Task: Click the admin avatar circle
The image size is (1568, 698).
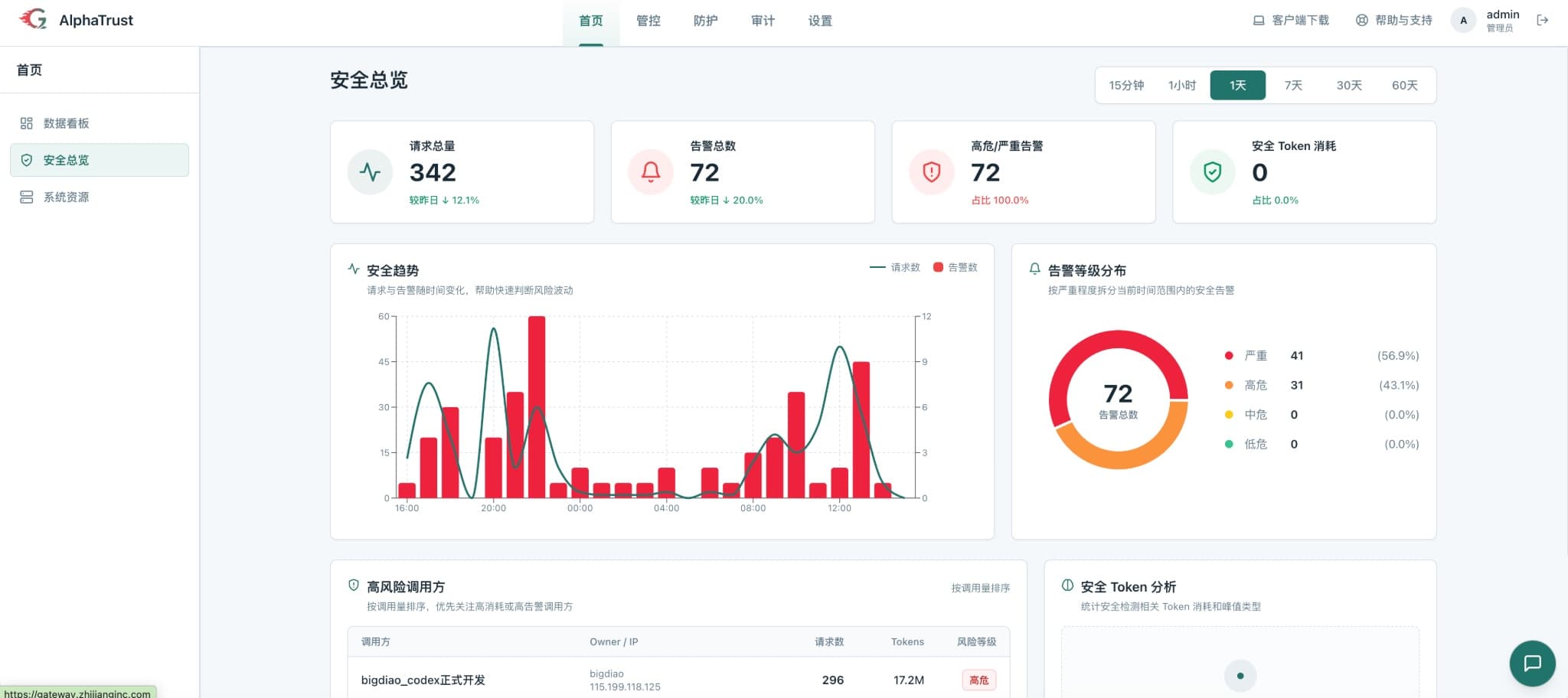Action: click(x=1463, y=21)
